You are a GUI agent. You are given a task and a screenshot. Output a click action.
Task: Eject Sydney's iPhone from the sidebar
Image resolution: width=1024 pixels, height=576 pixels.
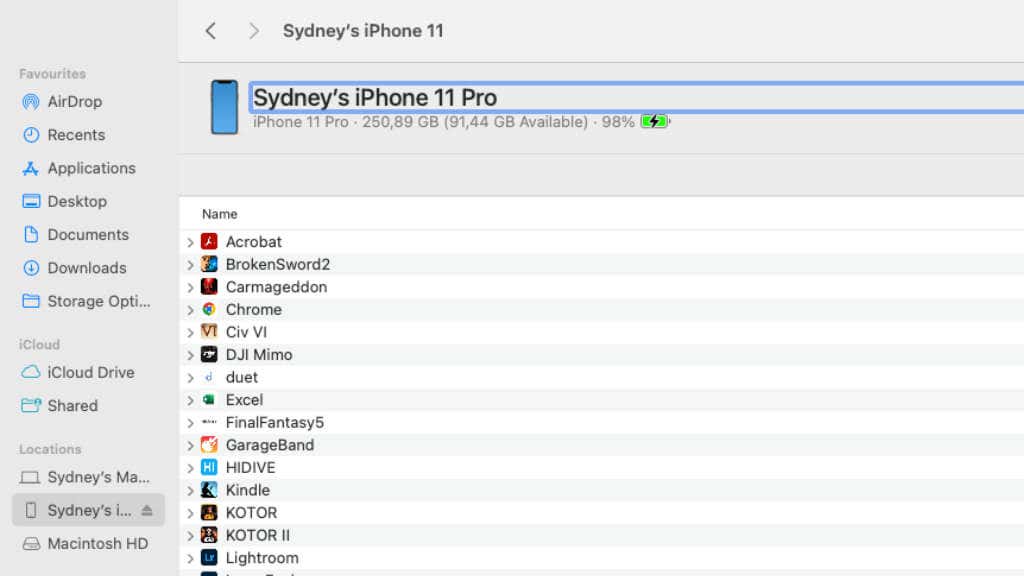coord(147,510)
